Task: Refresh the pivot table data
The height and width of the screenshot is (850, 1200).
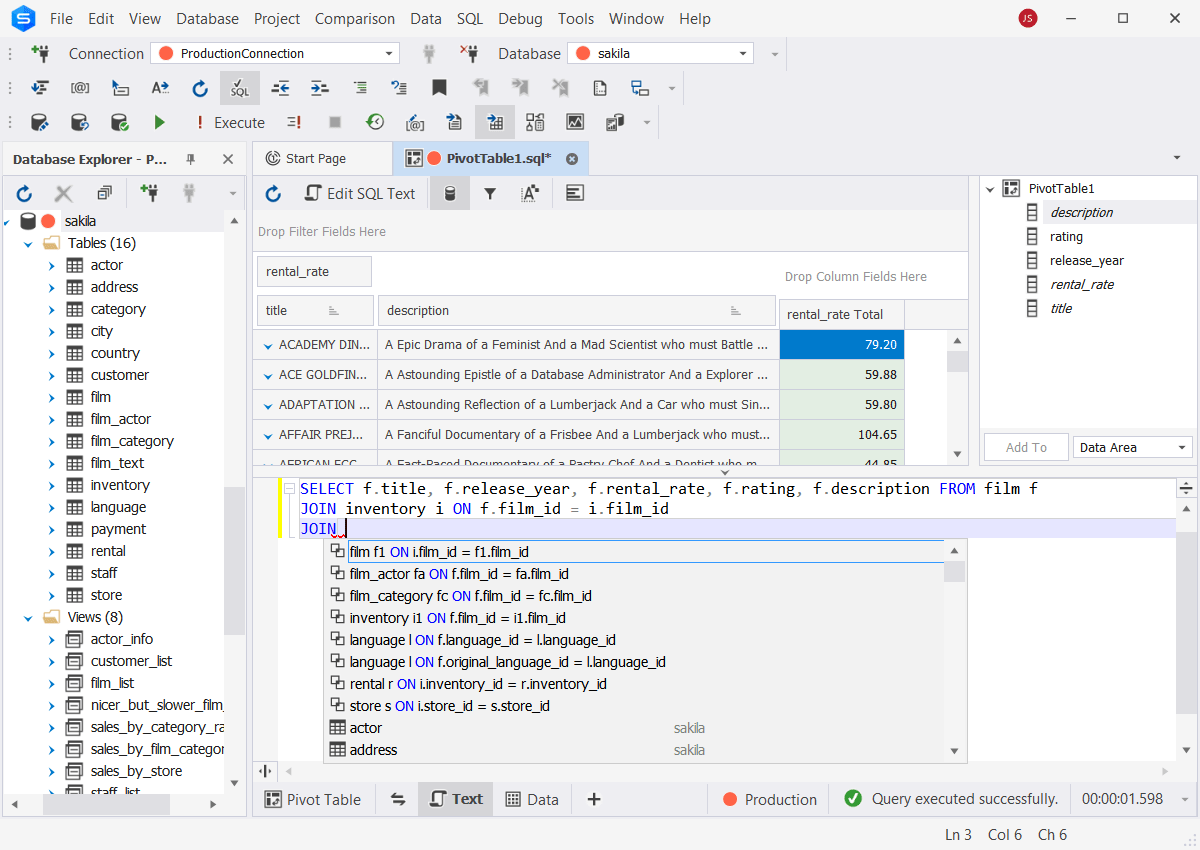Action: 273,193
